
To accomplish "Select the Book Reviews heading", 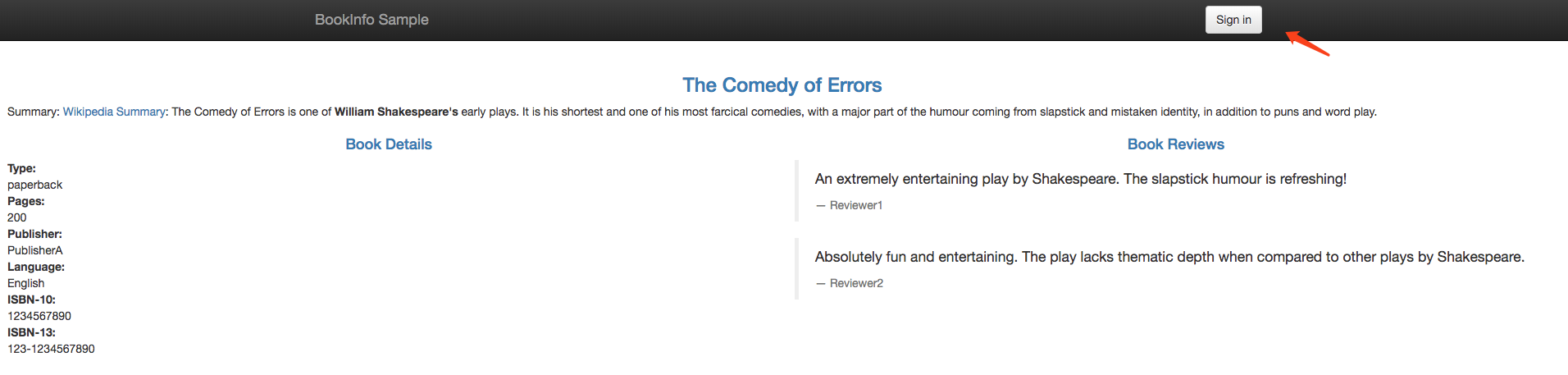I will 1176,144.
